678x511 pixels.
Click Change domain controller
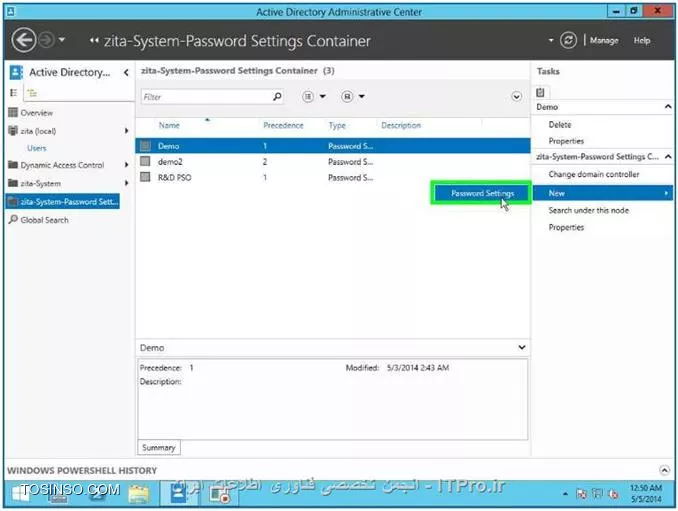(594, 174)
